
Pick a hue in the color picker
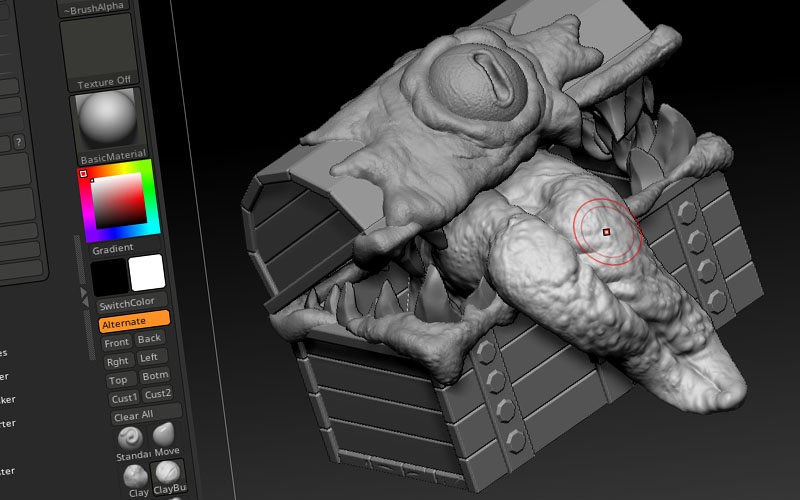(119, 200)
